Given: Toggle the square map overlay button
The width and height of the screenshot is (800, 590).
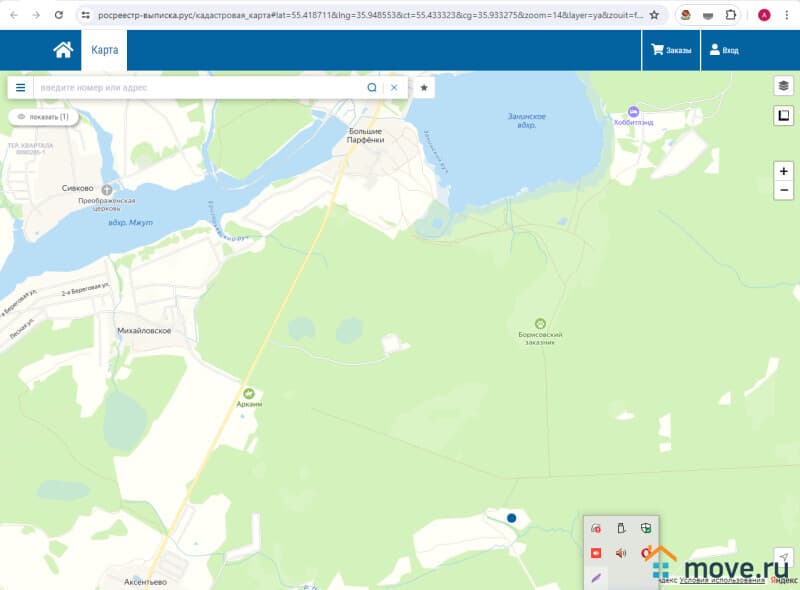Looking at the screenshot, I should (x=784, y=116).
